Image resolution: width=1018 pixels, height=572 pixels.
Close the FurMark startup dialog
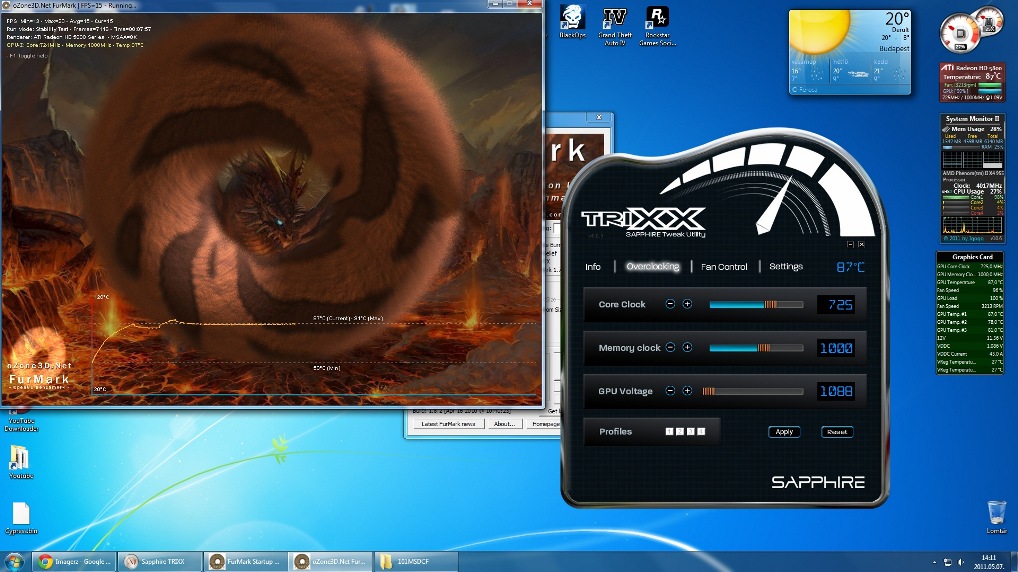(599, 118)
